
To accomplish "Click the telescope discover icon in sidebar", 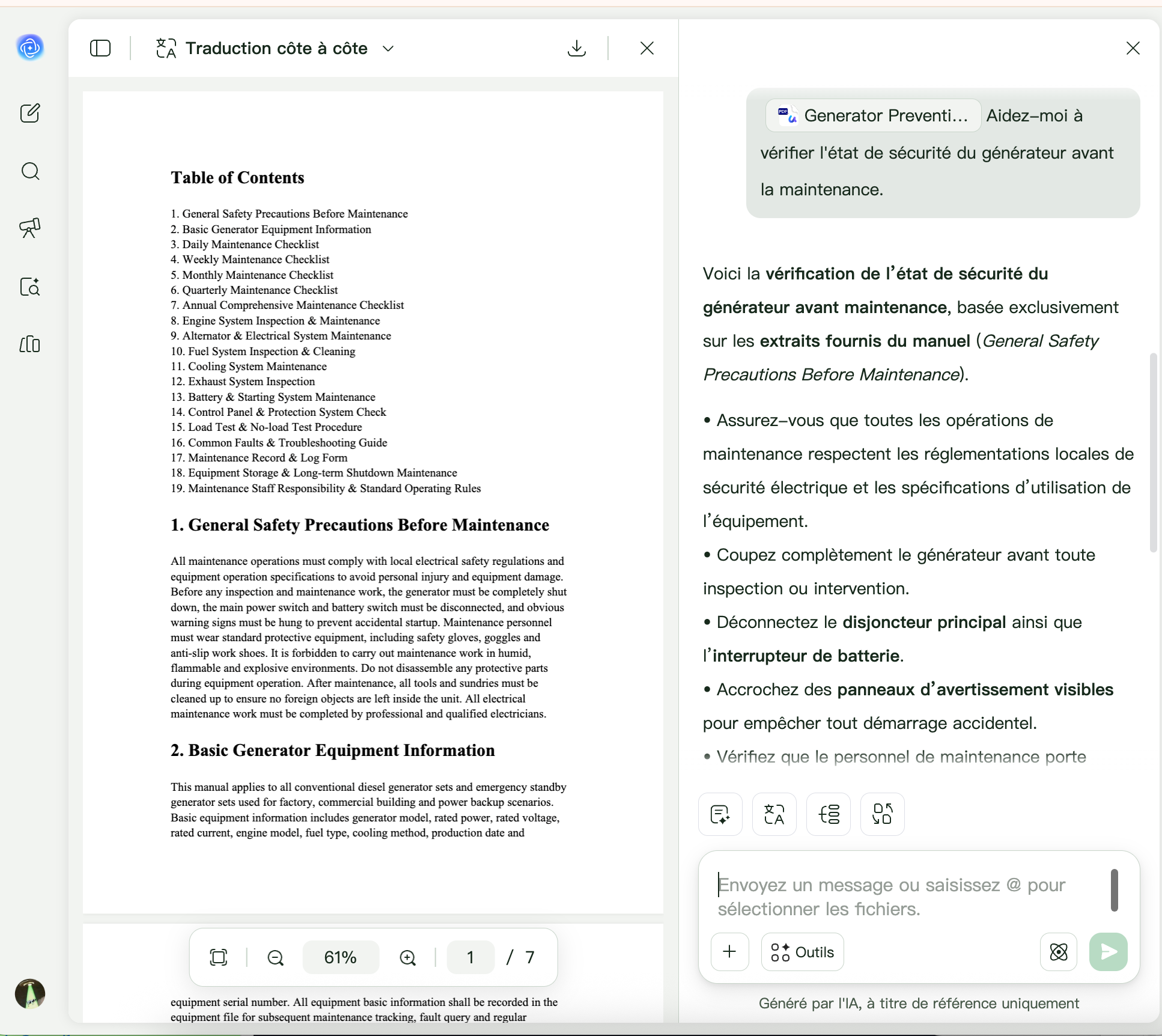I will pos(30,228).
